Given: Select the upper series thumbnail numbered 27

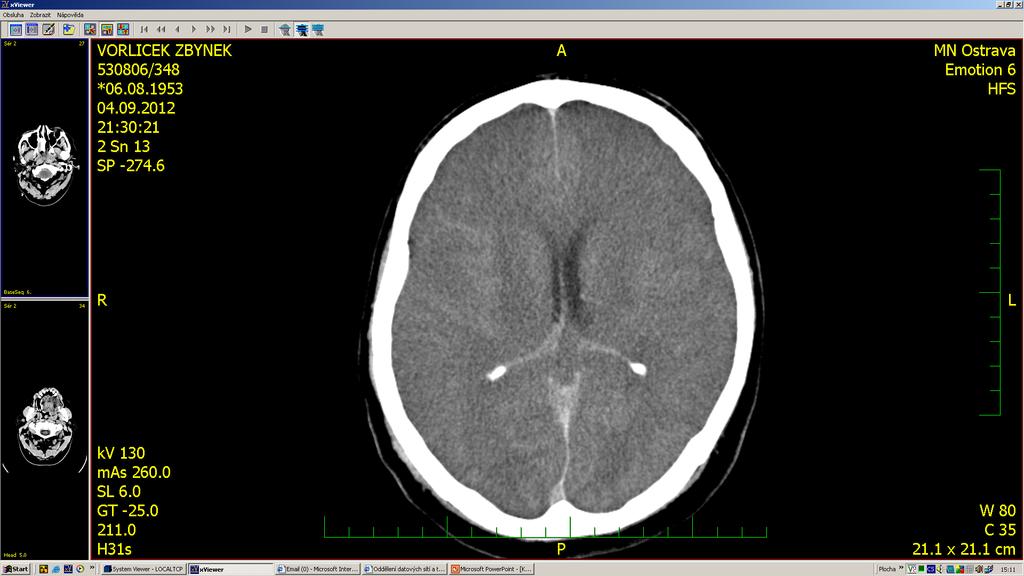Looking at the screenshot, I should click(44, 168).
